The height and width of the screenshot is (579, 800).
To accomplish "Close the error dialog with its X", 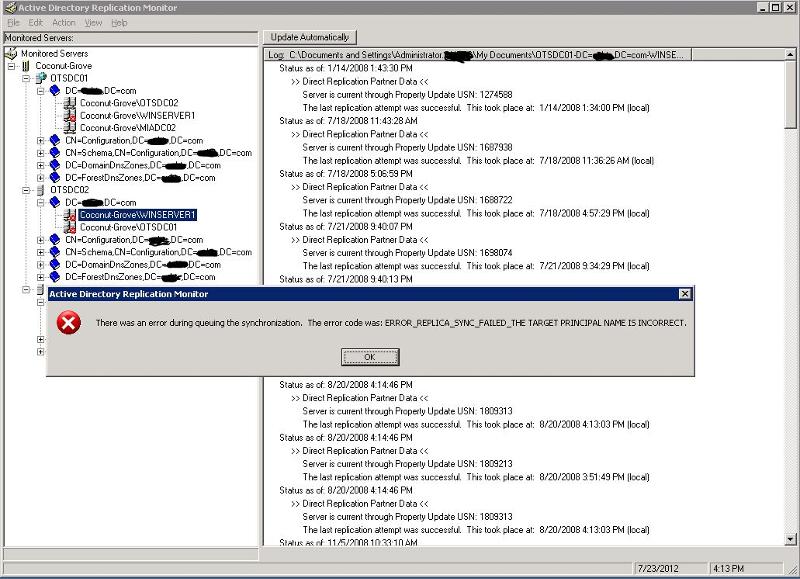I will [685, 294].
